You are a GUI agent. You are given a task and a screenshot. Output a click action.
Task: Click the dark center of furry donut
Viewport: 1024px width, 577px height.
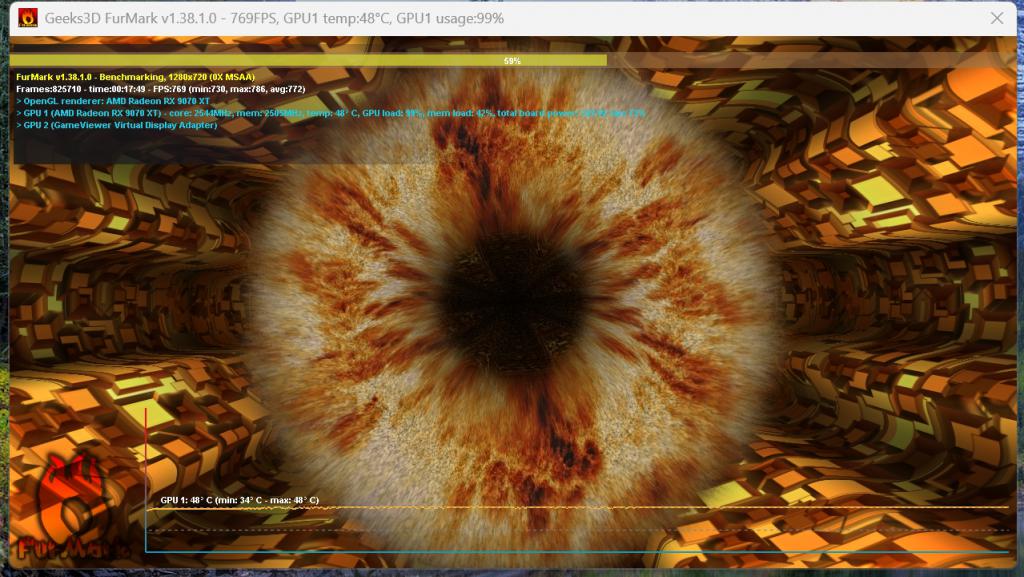[x=513, y=302]
